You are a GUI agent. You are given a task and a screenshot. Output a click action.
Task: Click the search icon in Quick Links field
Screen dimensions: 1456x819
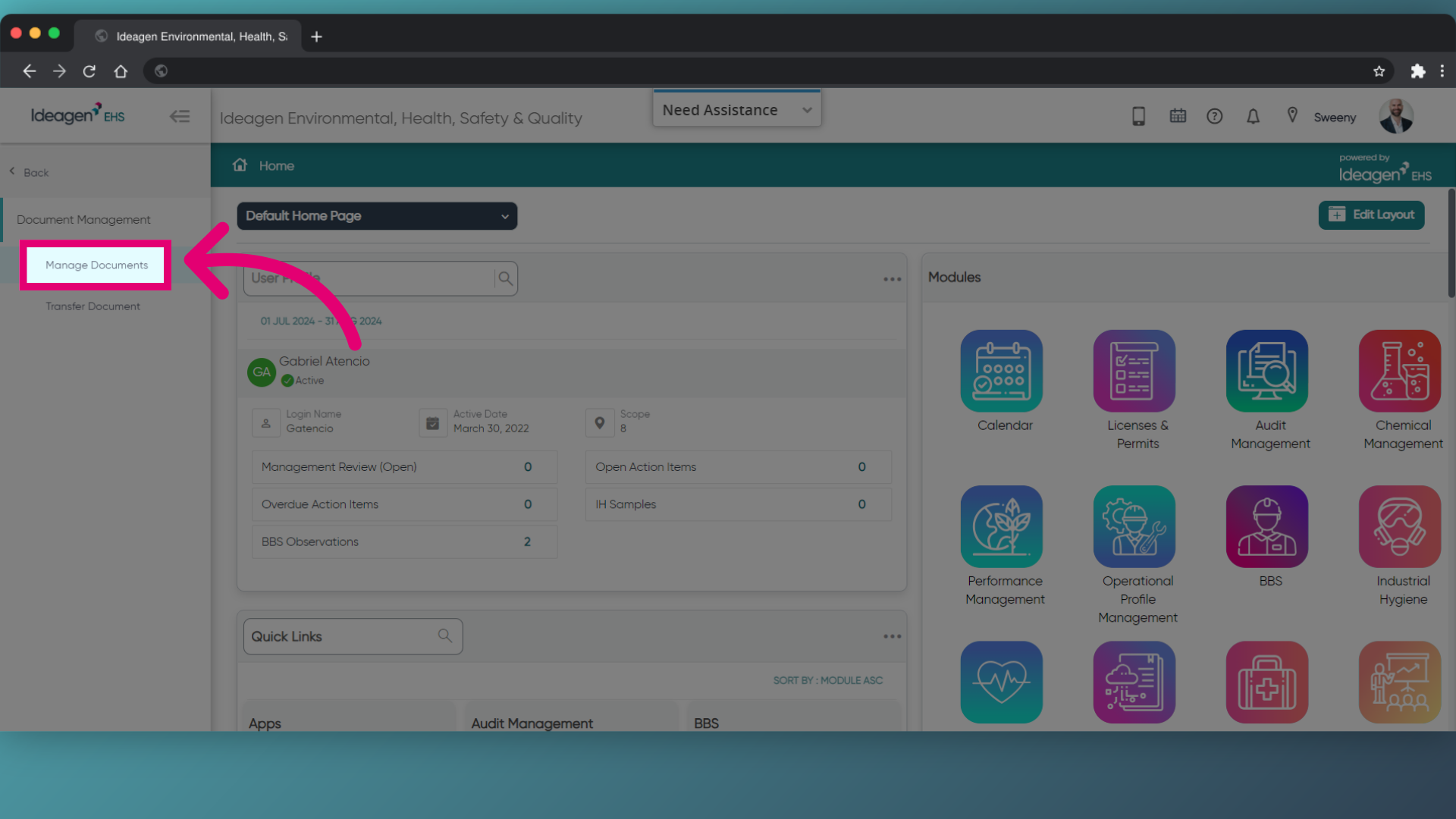(x=445, y=635)
